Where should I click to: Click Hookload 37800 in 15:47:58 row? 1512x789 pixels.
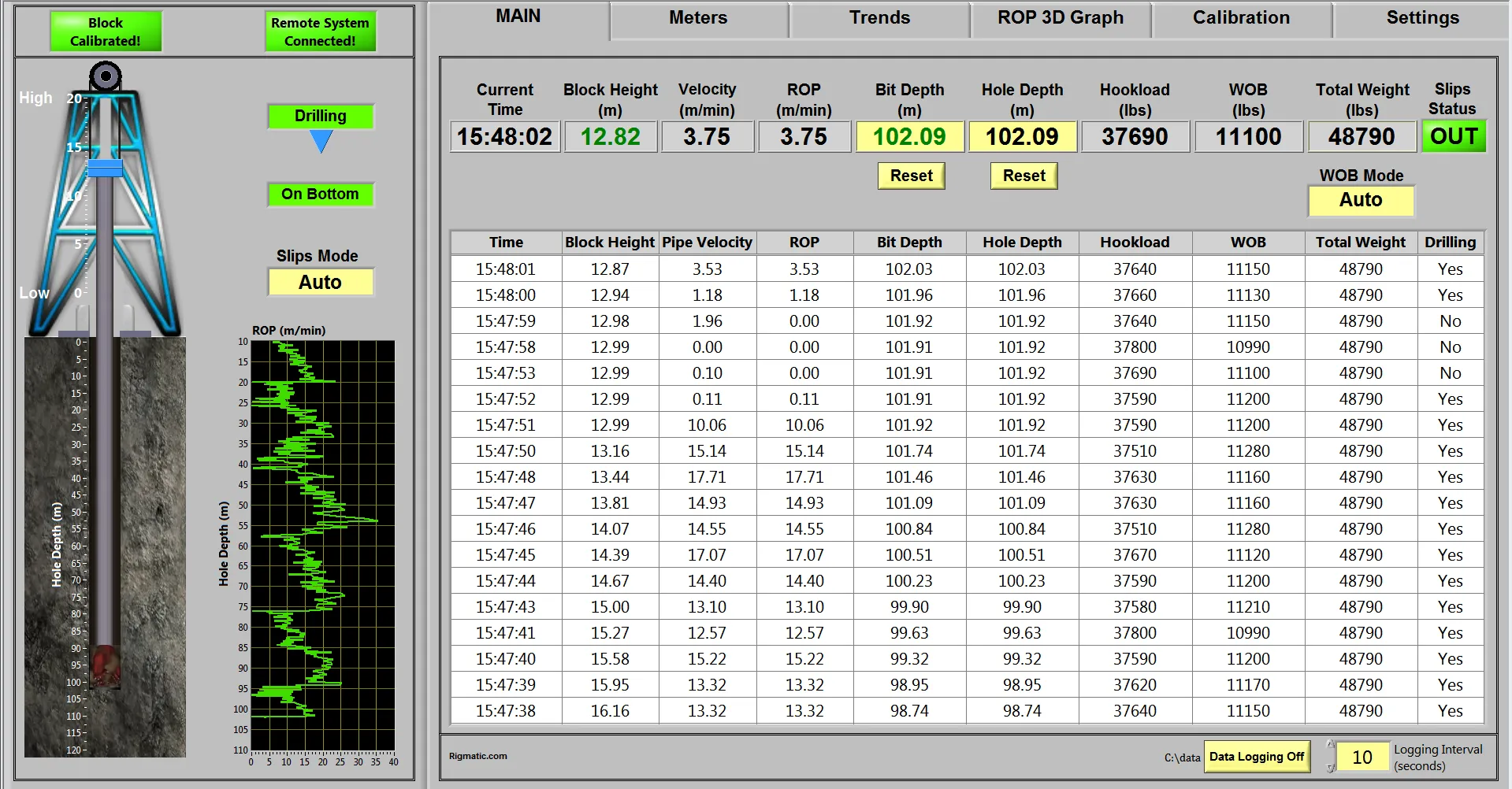(1135, 347)
